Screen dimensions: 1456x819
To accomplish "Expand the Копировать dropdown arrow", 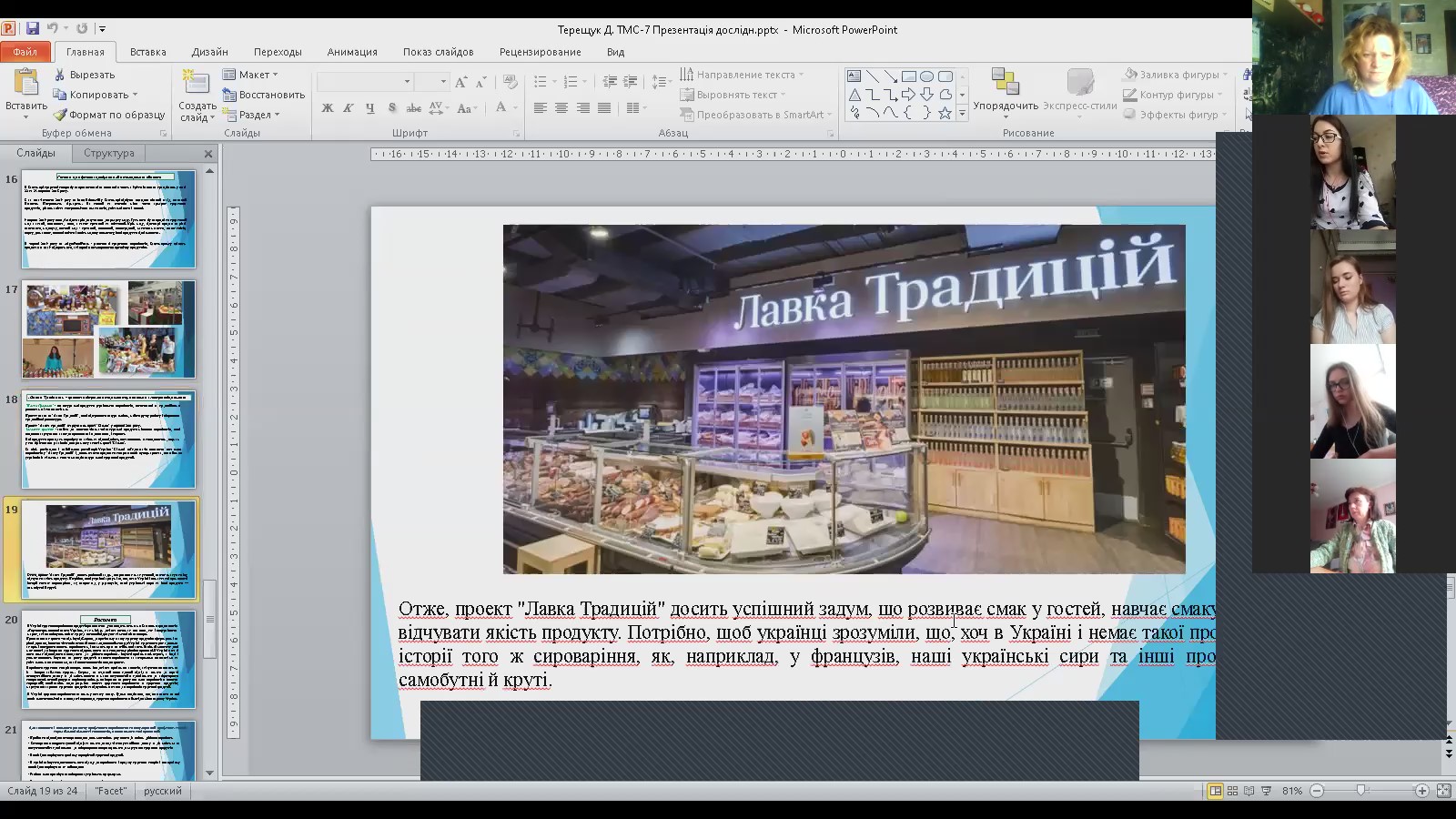I will click(136, 95).
